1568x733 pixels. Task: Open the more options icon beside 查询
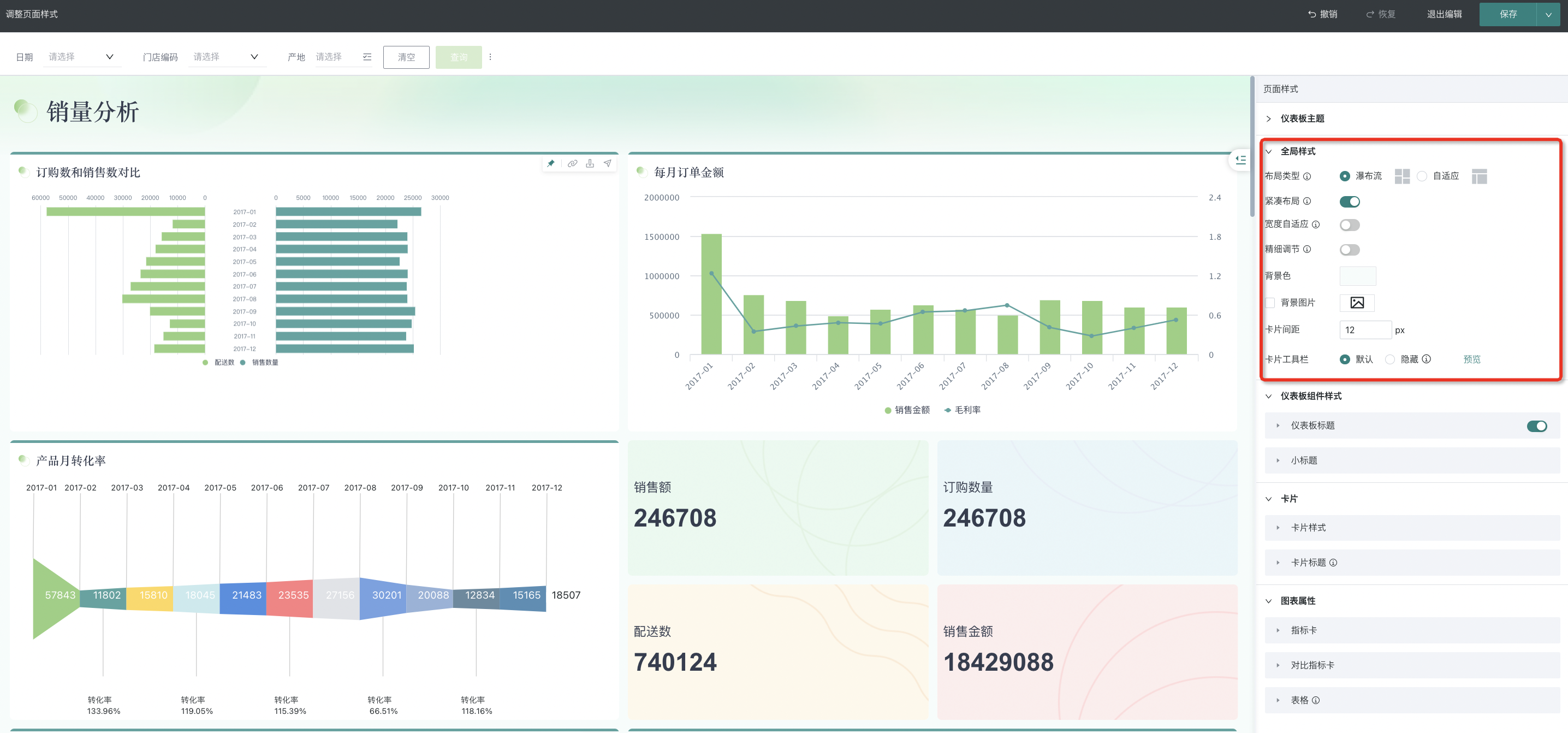pos(490,57)
